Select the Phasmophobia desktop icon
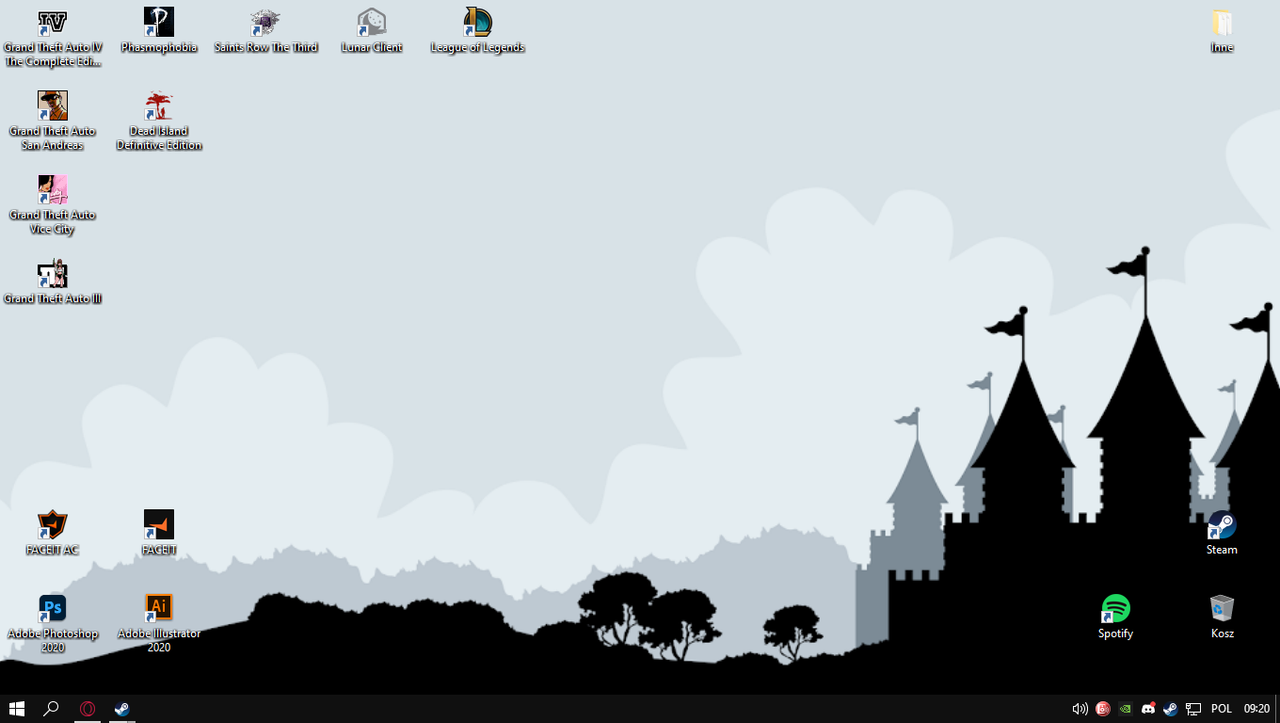 pyautogui.click(x=159, y=31)
